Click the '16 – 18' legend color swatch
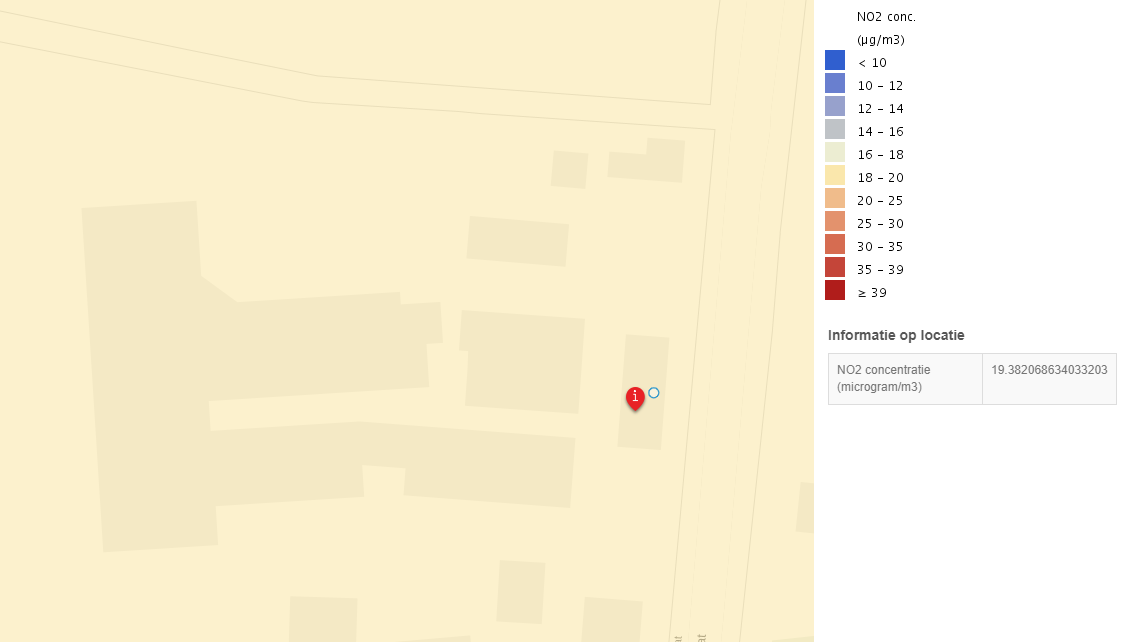The height and width of the screenshot is (642, 1121). click(835, 152)
